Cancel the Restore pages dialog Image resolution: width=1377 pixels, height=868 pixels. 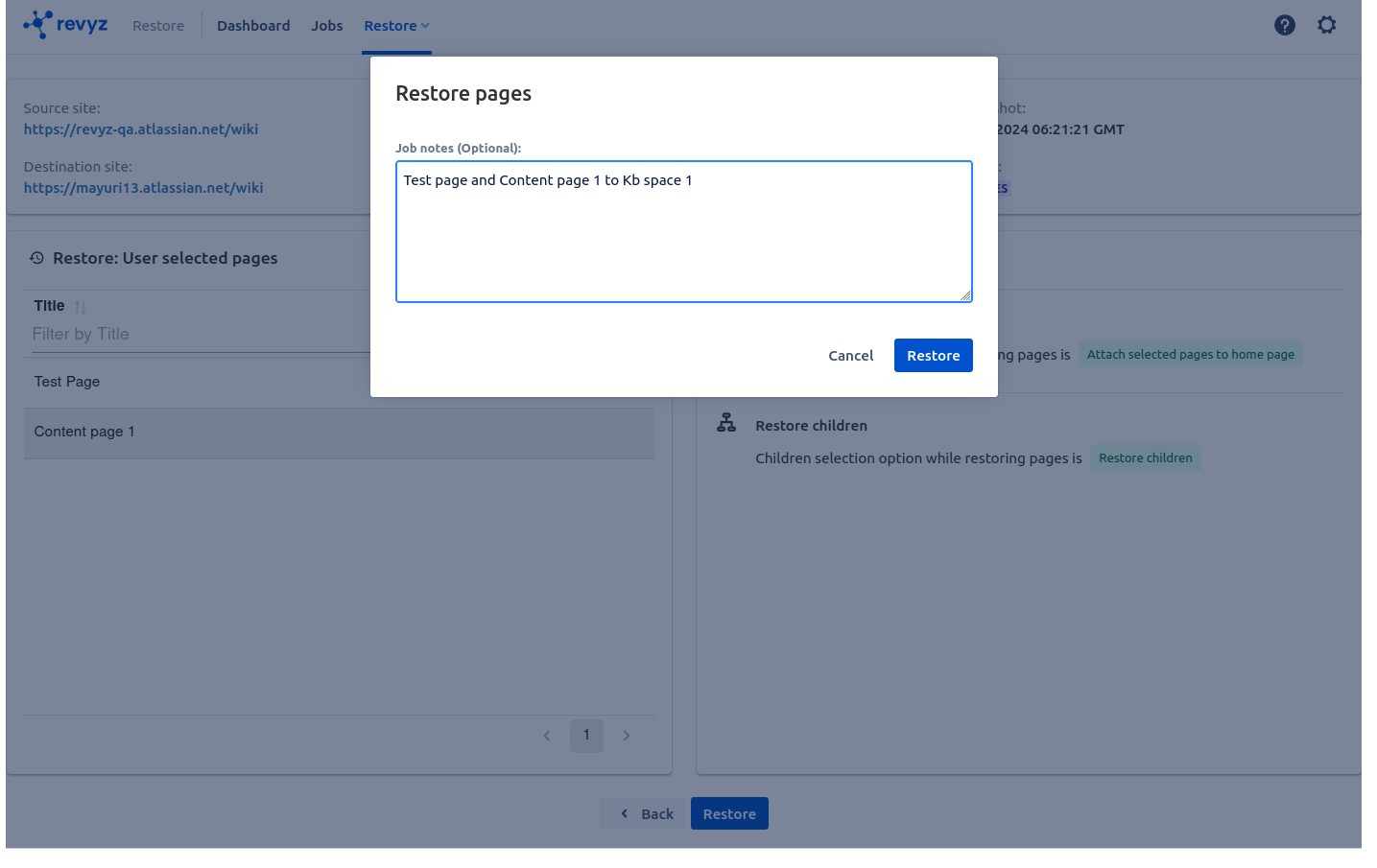(x=850, y=356)
